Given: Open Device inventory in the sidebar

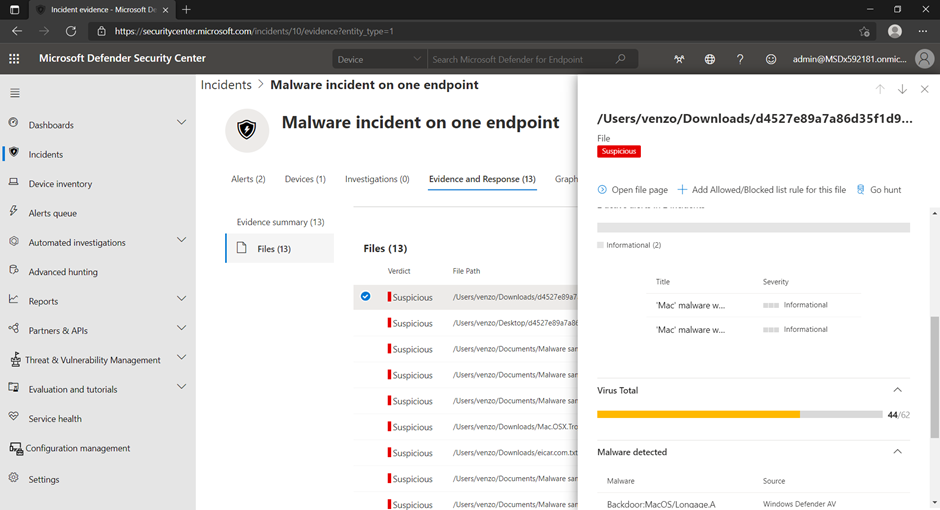Looking at the screenshot, I should pyautogui.click(x=60, y=183).
